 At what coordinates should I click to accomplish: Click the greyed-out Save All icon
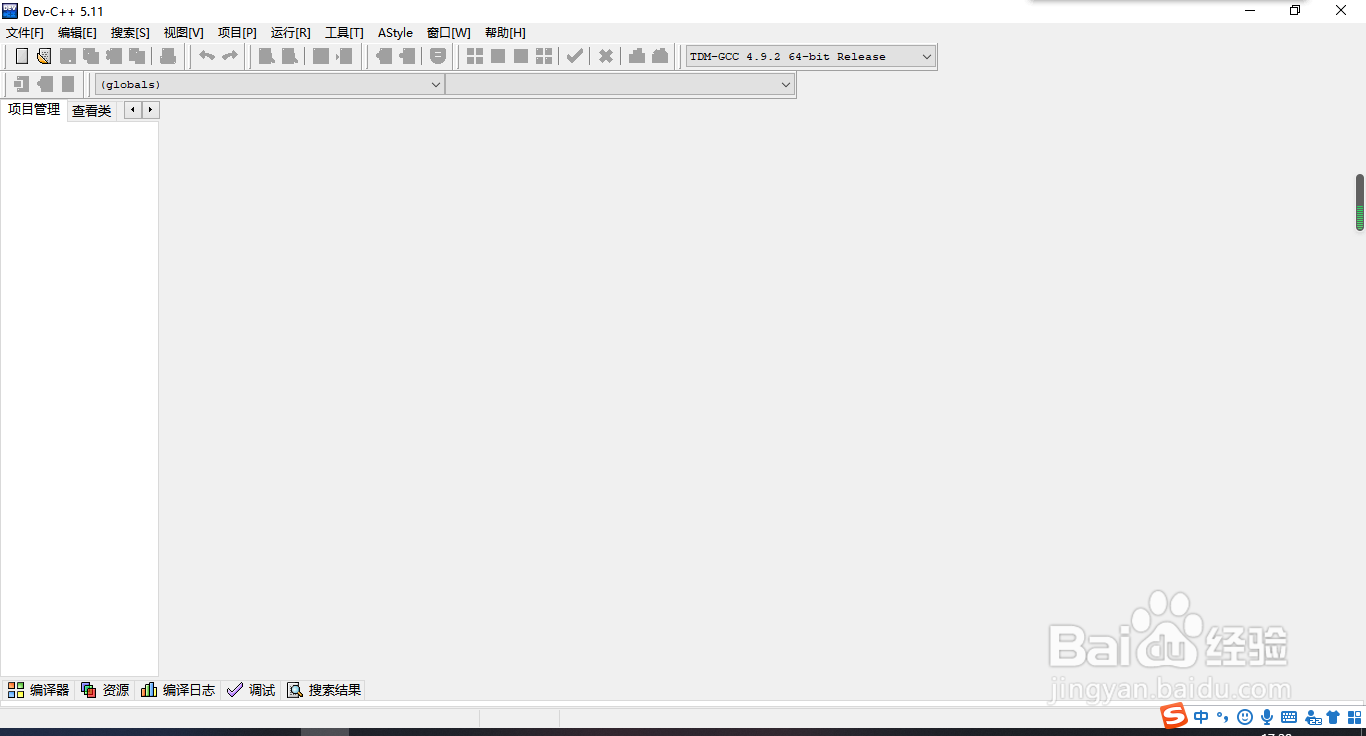[x=91, y=56]
